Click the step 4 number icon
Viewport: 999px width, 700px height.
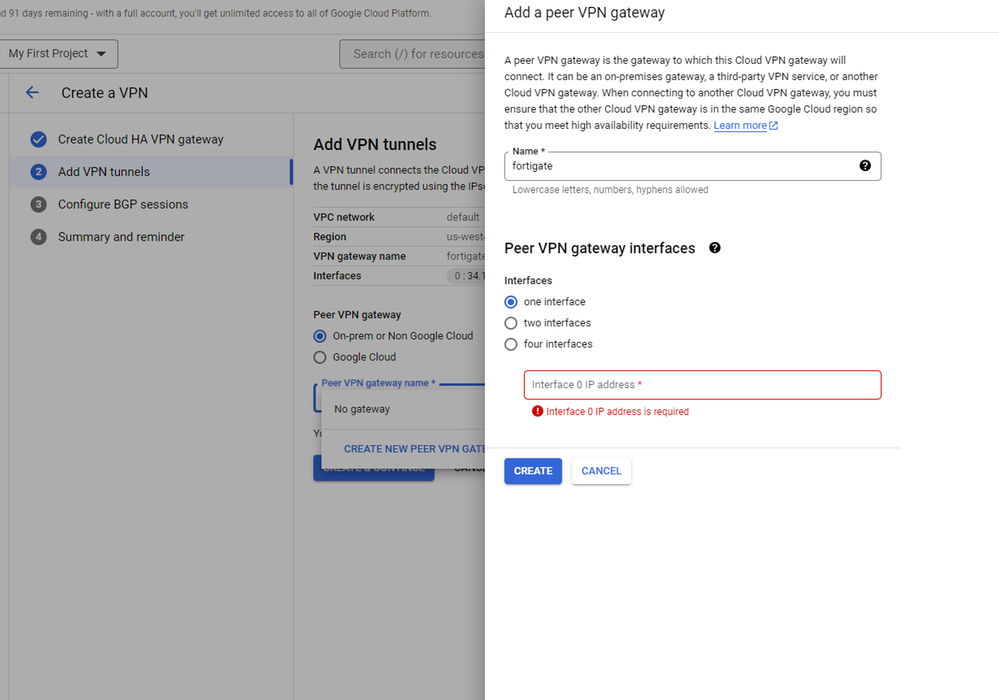[39, 238]
